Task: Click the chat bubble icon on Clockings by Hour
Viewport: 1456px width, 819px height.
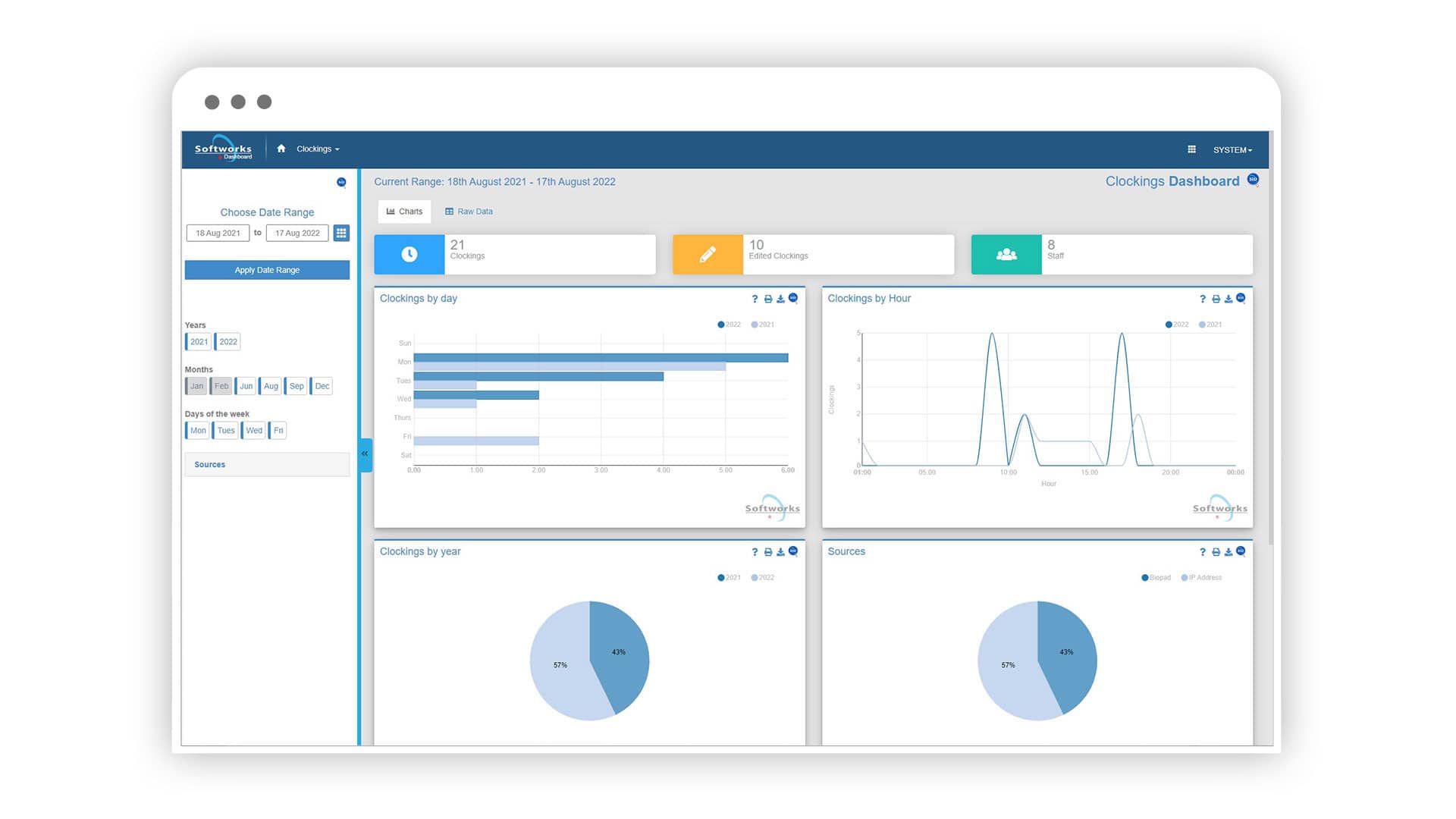Action: (1241, 298)
